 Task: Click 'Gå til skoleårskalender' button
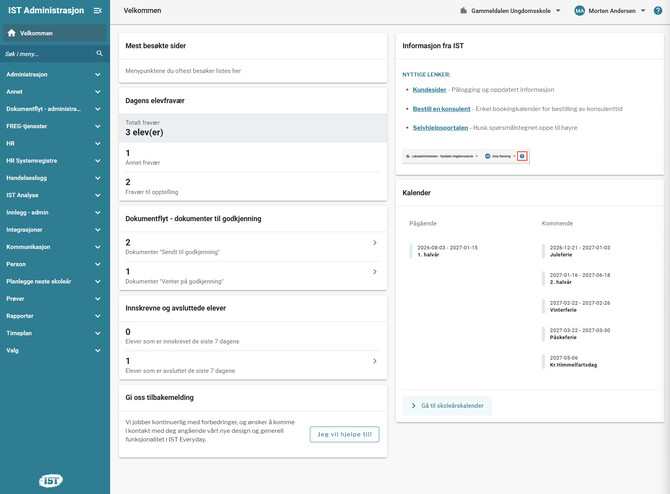click(447, 406)
